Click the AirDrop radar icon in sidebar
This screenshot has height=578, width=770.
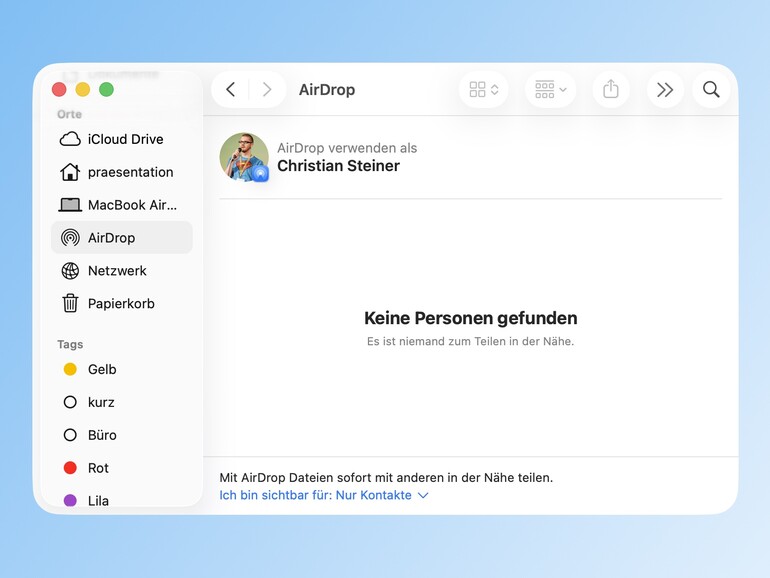(x=70, y=238)
